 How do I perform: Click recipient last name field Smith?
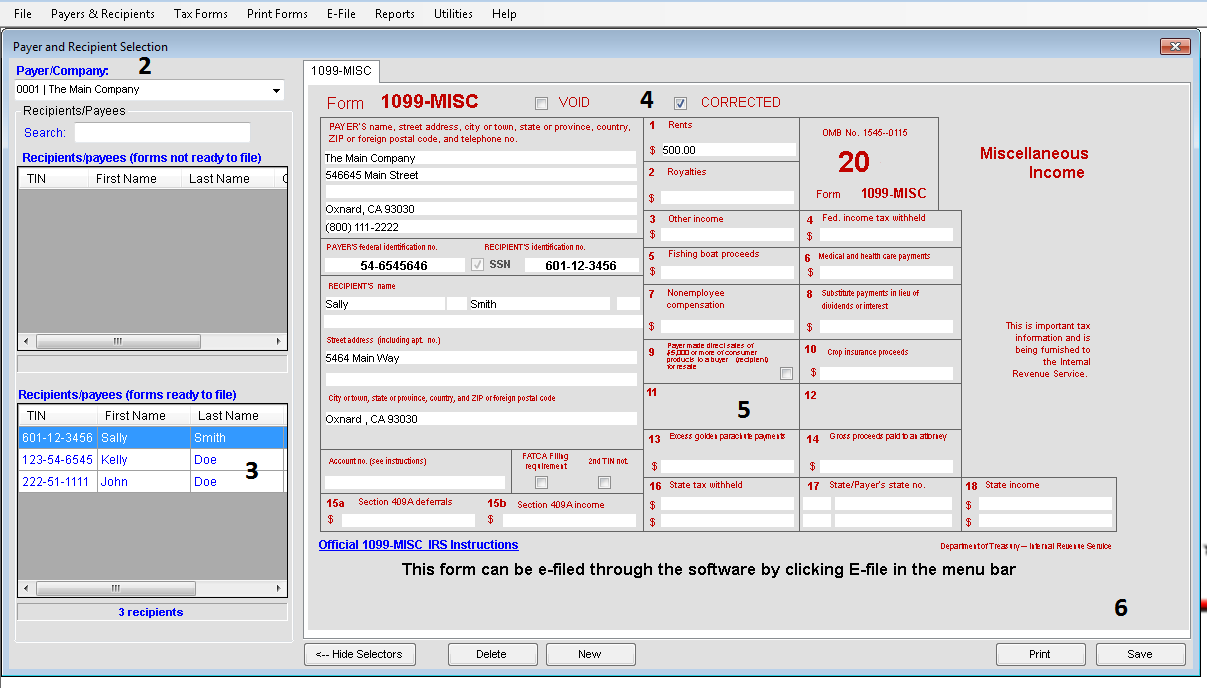point(539,304)
